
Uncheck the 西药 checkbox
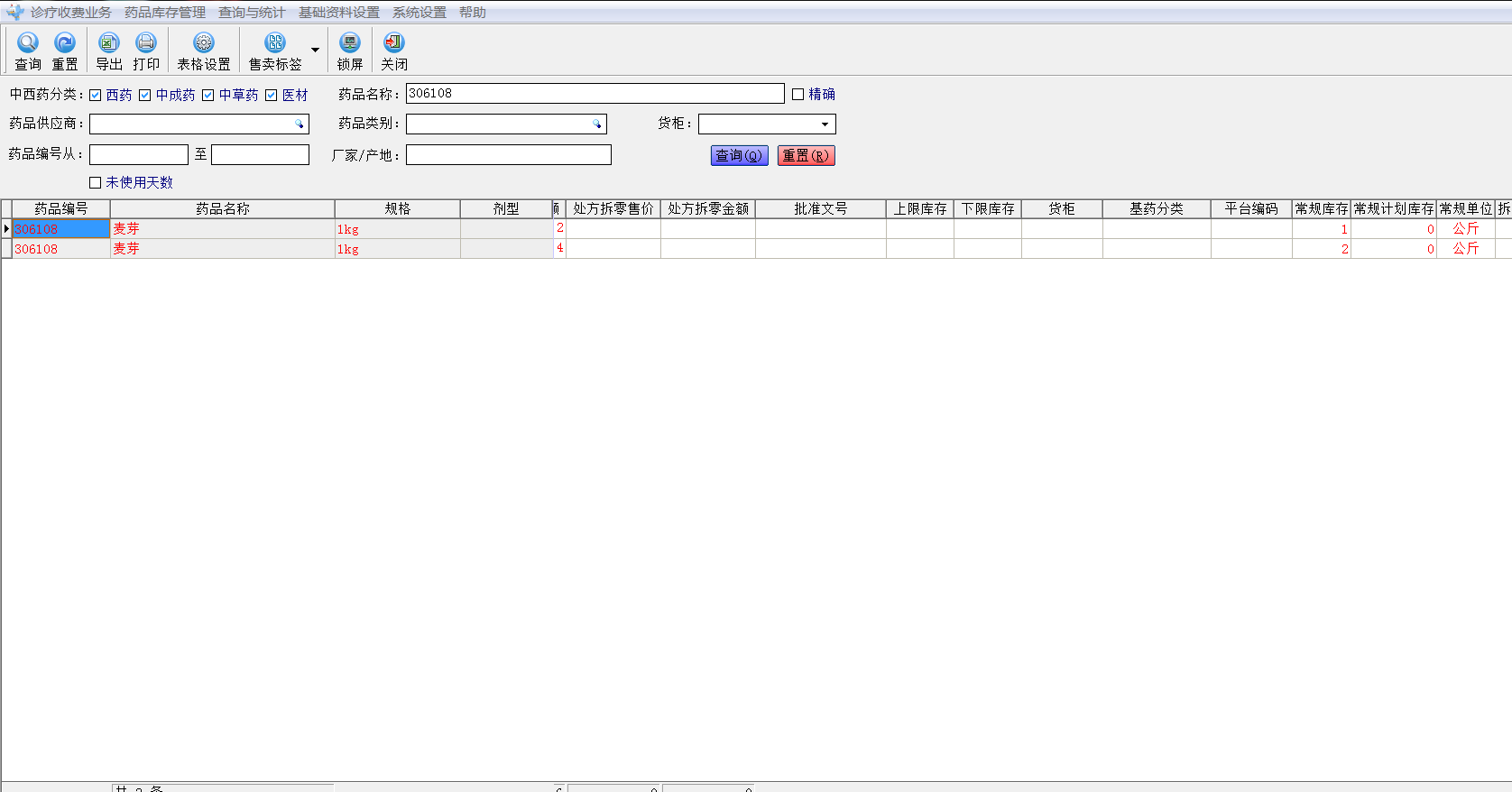[96, 95]
